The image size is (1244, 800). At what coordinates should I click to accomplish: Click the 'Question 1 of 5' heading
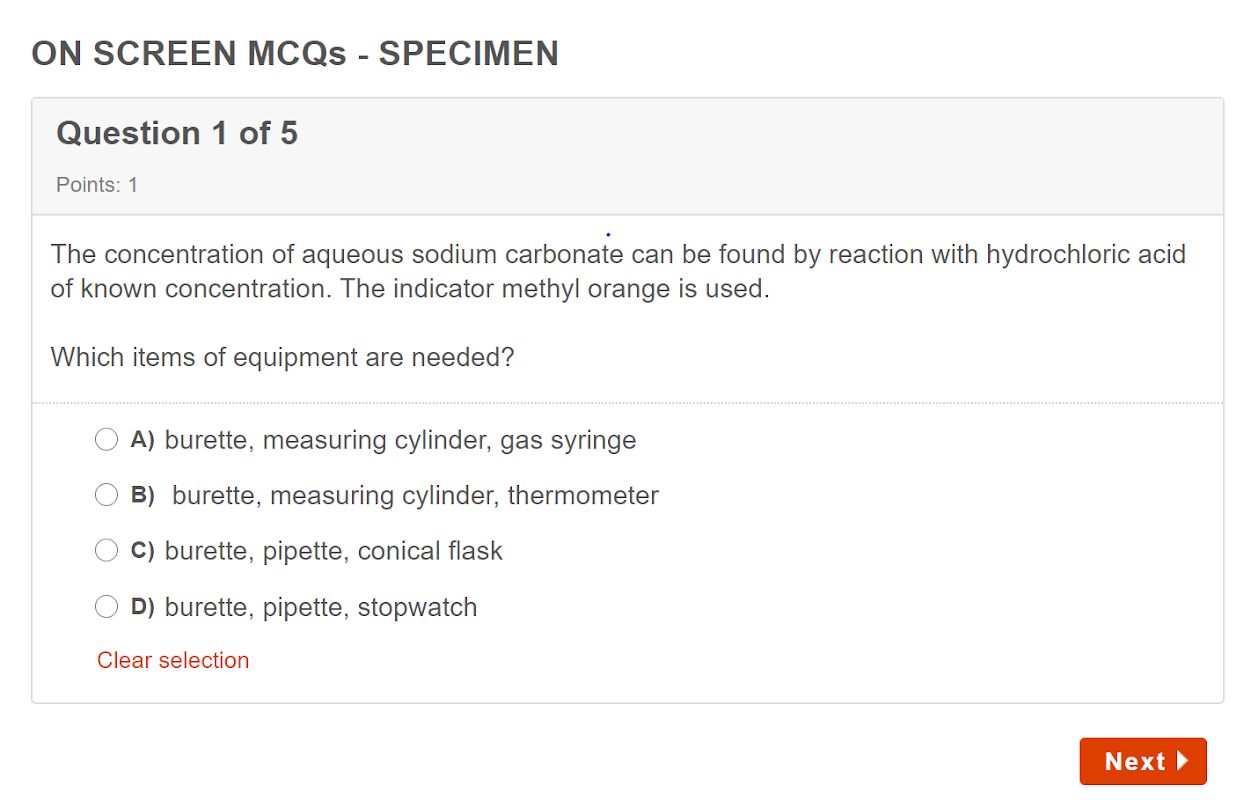point(177,133)
